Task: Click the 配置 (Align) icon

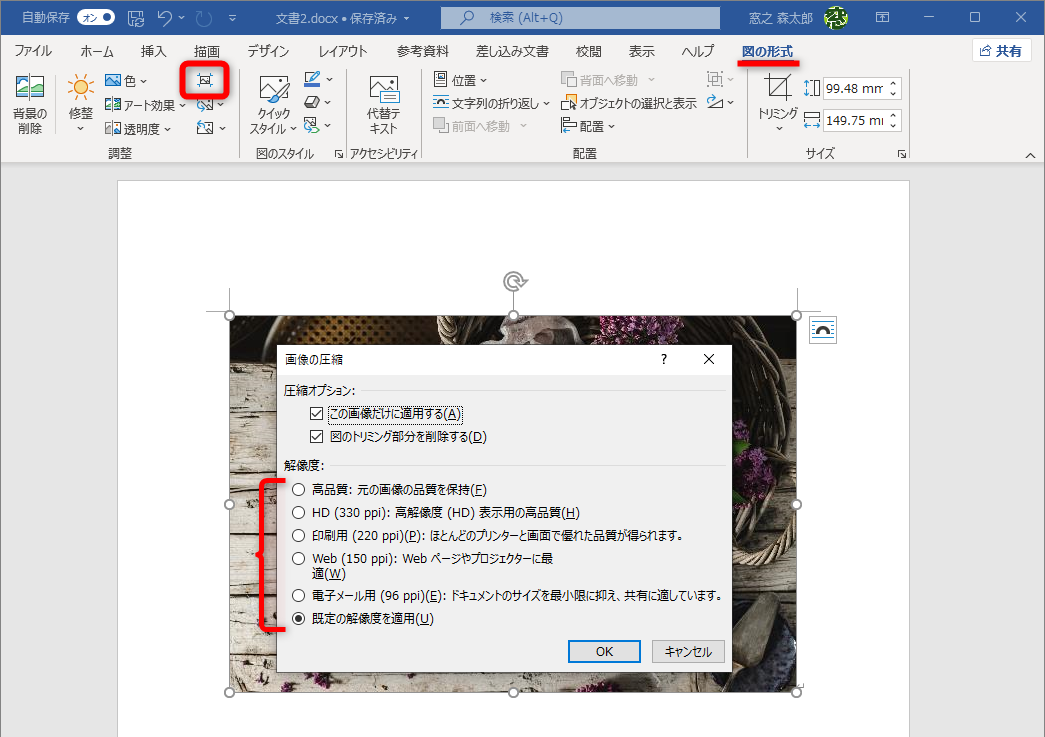Action: coord(568,125)
